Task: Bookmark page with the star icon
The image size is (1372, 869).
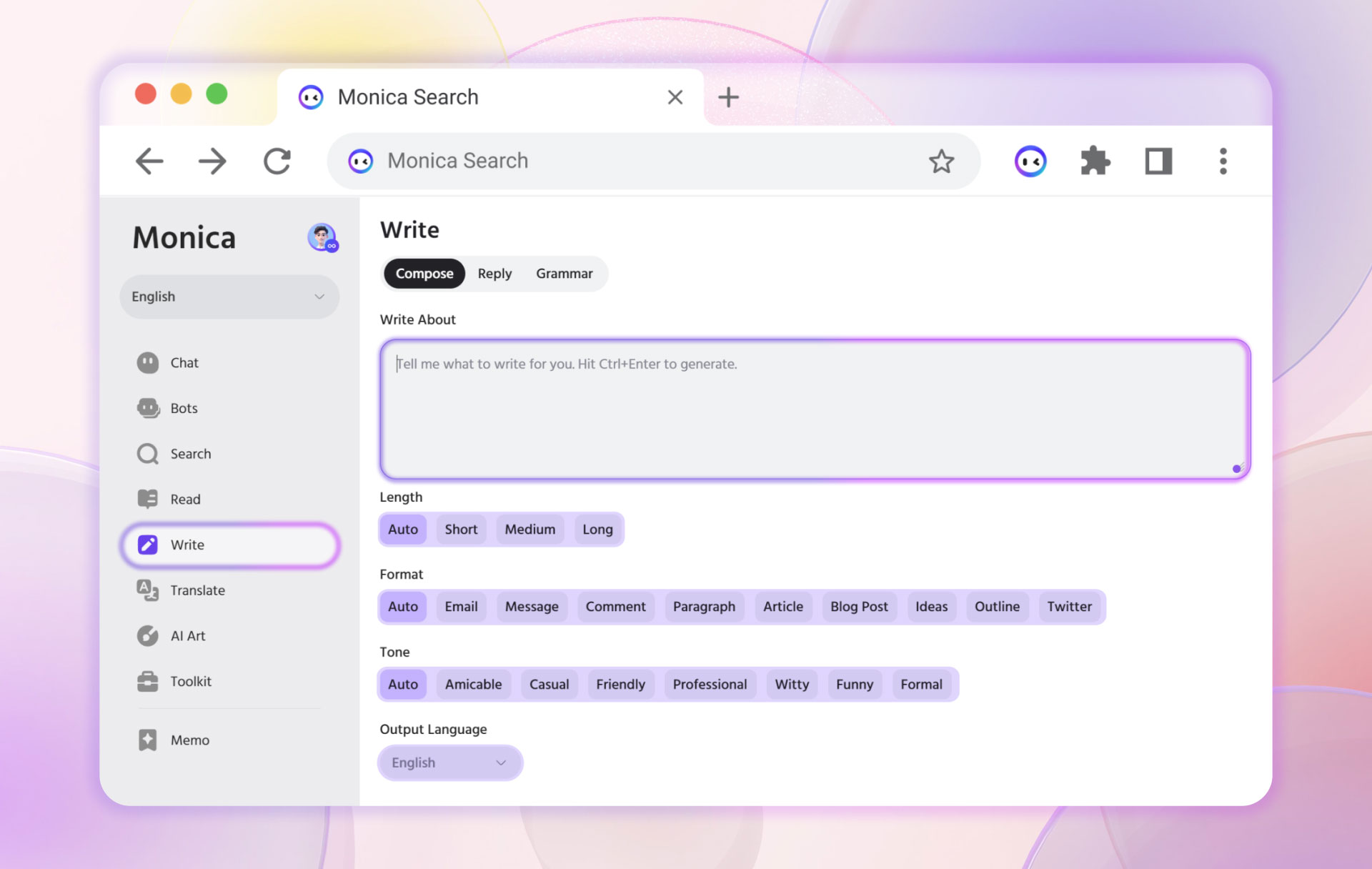Action: point(941,162)
